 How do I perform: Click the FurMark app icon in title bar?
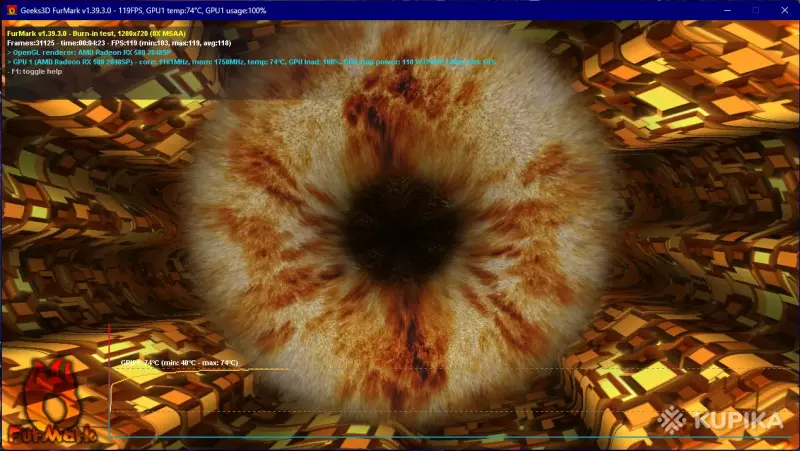pyautogui.click(x=11, y=10)
